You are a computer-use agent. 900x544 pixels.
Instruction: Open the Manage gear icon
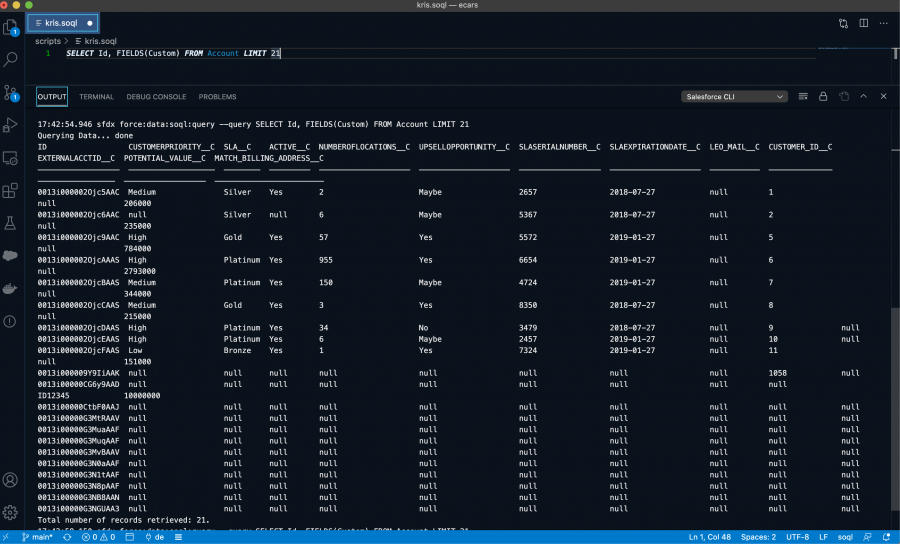[x=10, y=512]
